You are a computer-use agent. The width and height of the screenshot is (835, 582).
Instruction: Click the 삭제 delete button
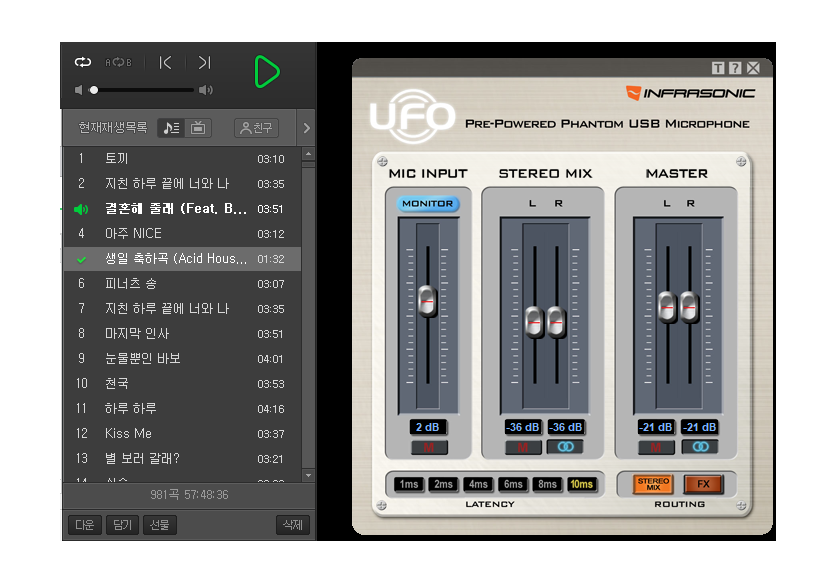click(292, 525)
